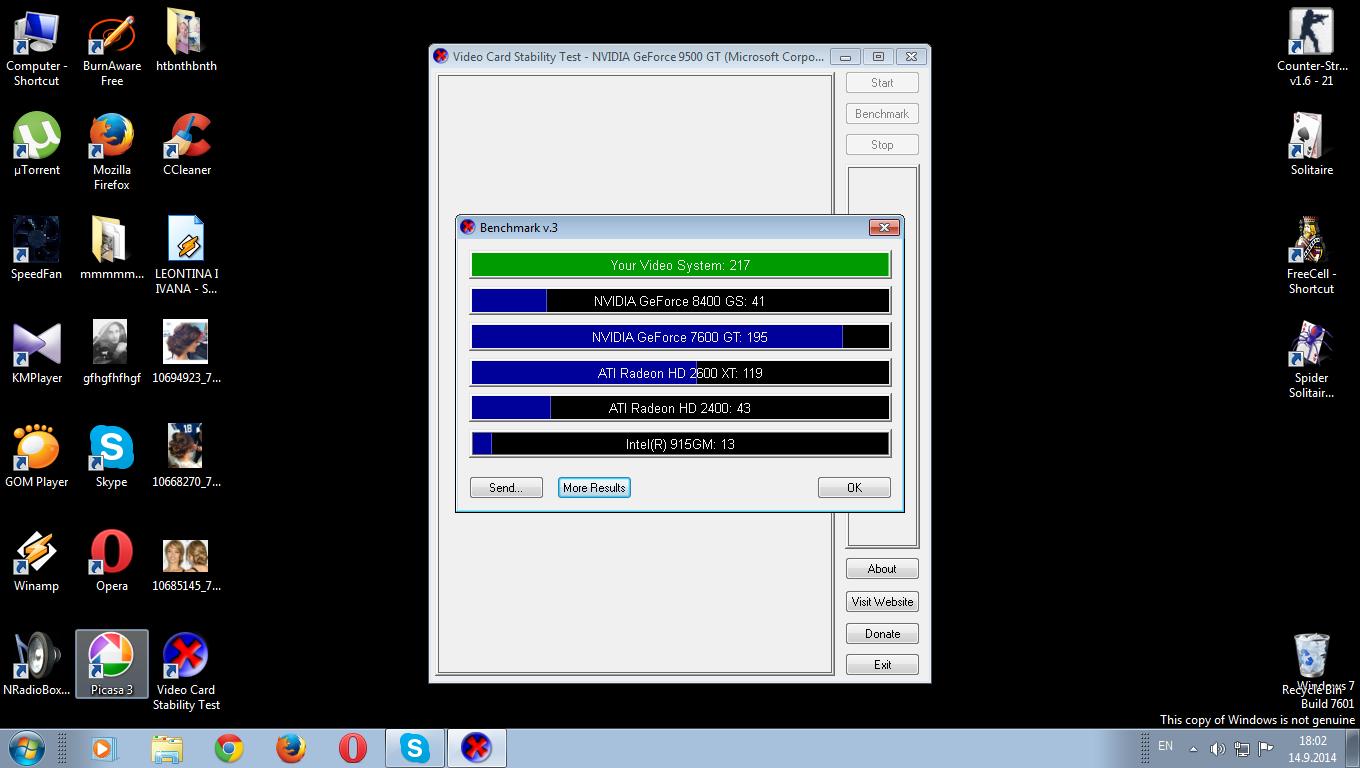Open Opera from the taskbar
Screen dimensions: 1360x768
click(353, 748)
